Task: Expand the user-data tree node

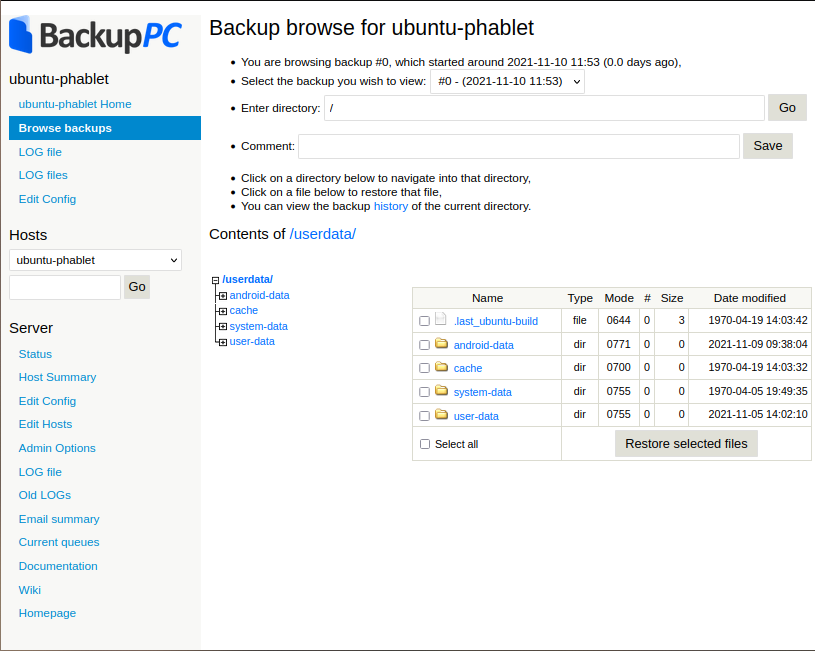Action: [x=223, y=342]
